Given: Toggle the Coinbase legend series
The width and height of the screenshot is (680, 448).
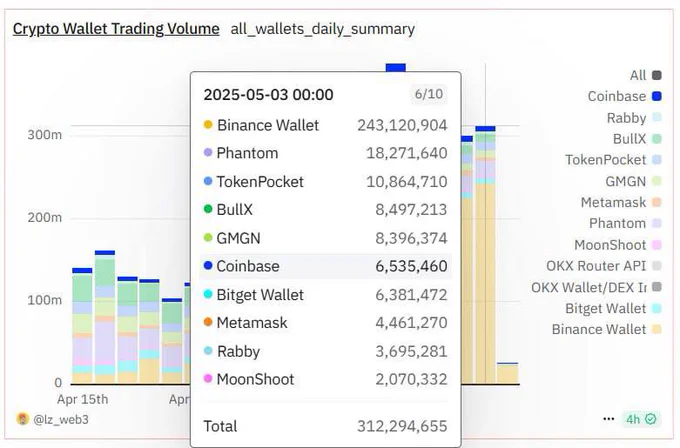Looking at the screenshot, I should [x=624, y=96].
